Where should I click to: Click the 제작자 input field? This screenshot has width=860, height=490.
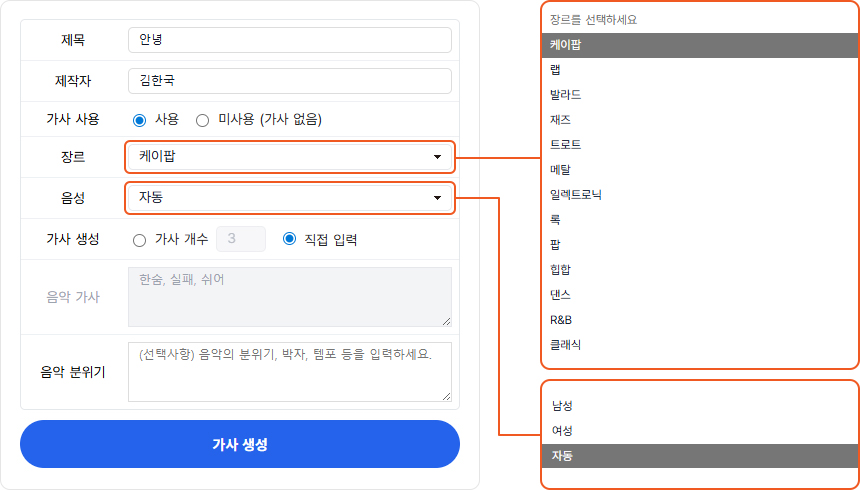tap(290, 81)
